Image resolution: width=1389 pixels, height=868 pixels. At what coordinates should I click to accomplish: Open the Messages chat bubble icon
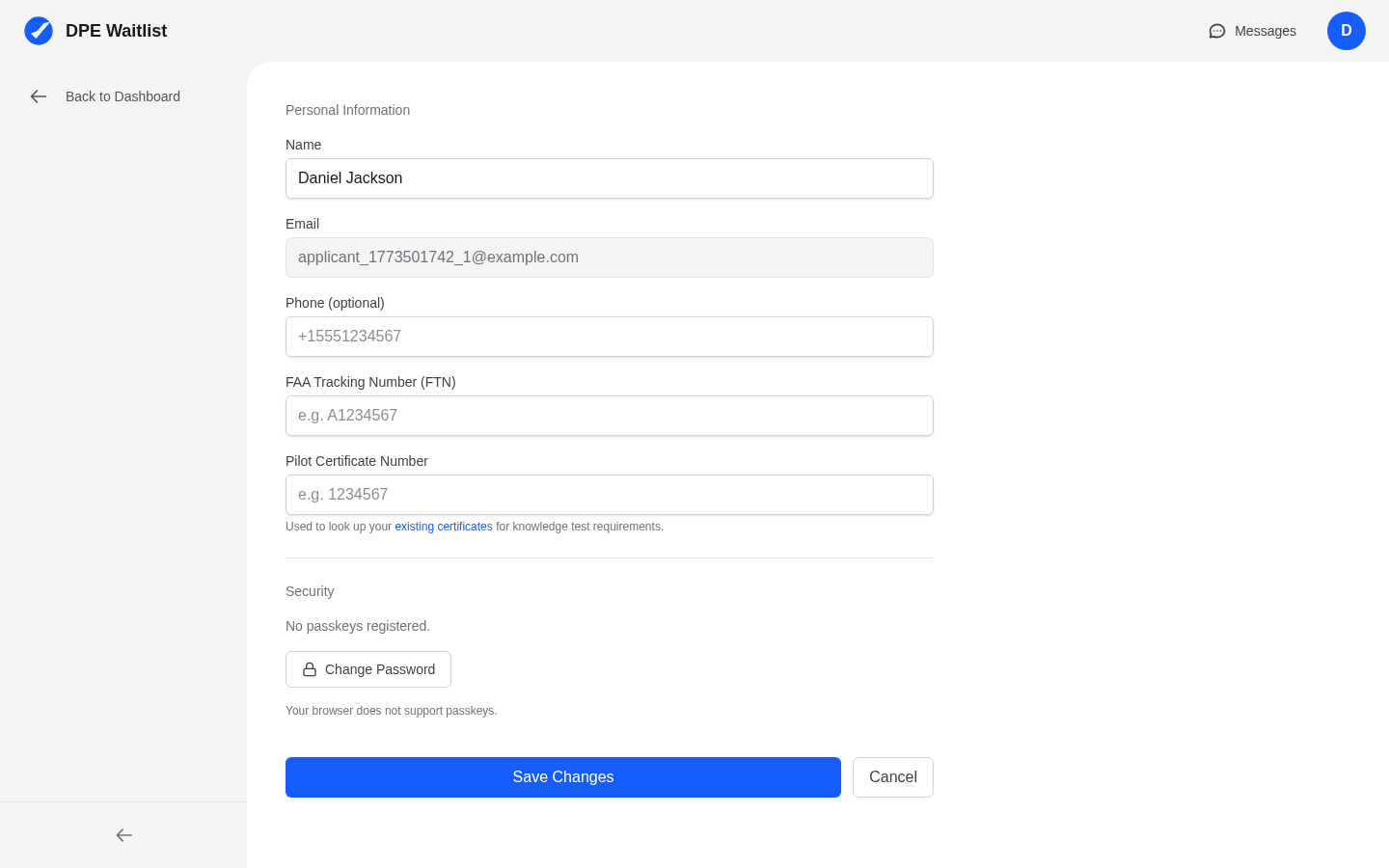[1216, 31]
